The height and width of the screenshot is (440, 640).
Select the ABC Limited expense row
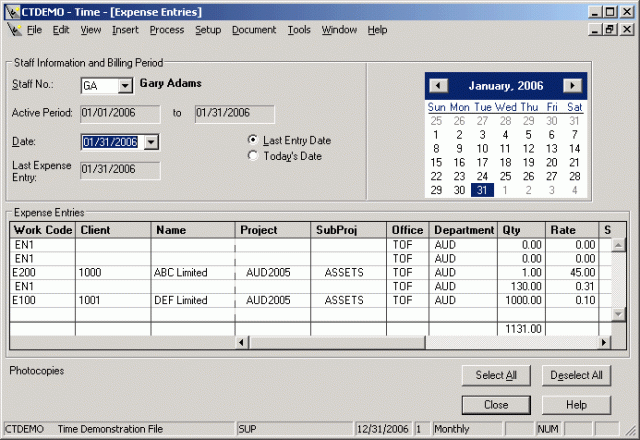click(x=180, y=272)
